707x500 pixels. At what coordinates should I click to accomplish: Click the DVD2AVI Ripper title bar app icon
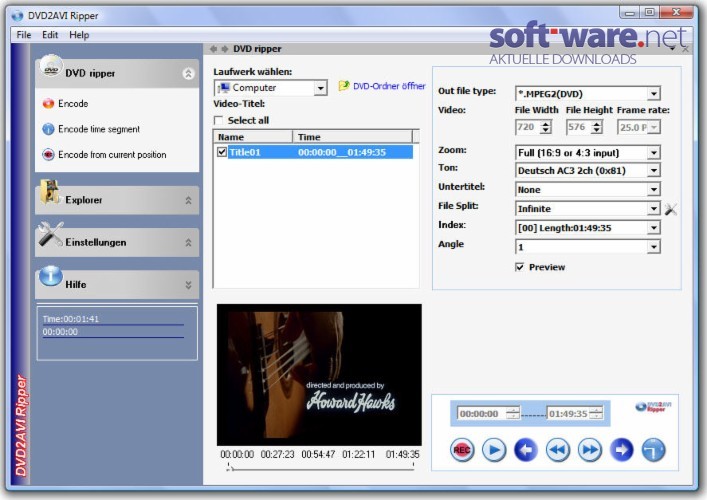18,16
